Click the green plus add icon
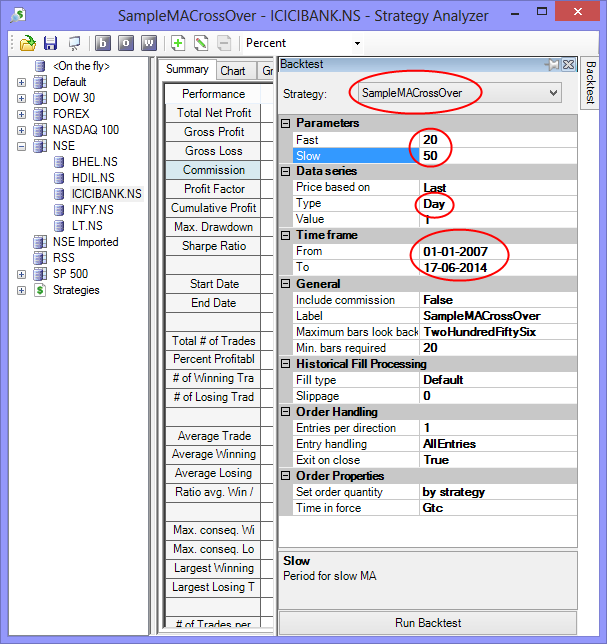Image resolution: width=607 pixels, height=644 pixels. [178, 43]
